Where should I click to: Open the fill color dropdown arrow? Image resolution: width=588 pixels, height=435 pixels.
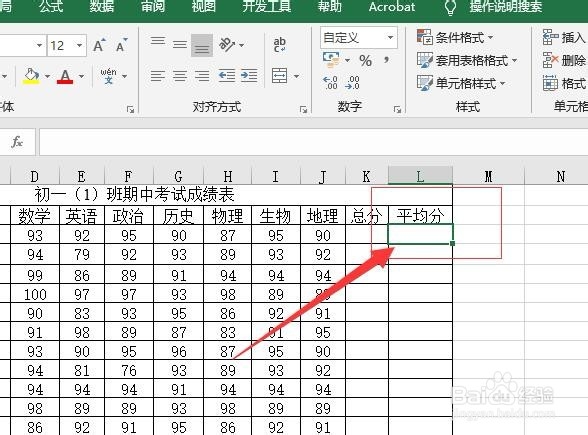coord(47,76)
